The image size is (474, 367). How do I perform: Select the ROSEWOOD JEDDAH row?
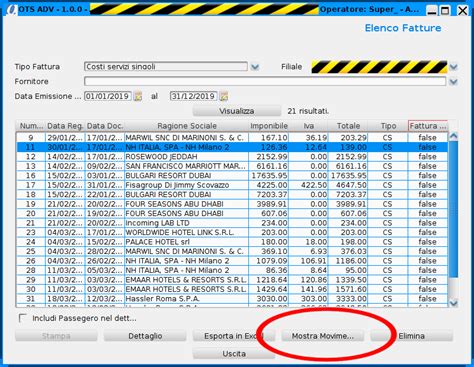point(232,157)
